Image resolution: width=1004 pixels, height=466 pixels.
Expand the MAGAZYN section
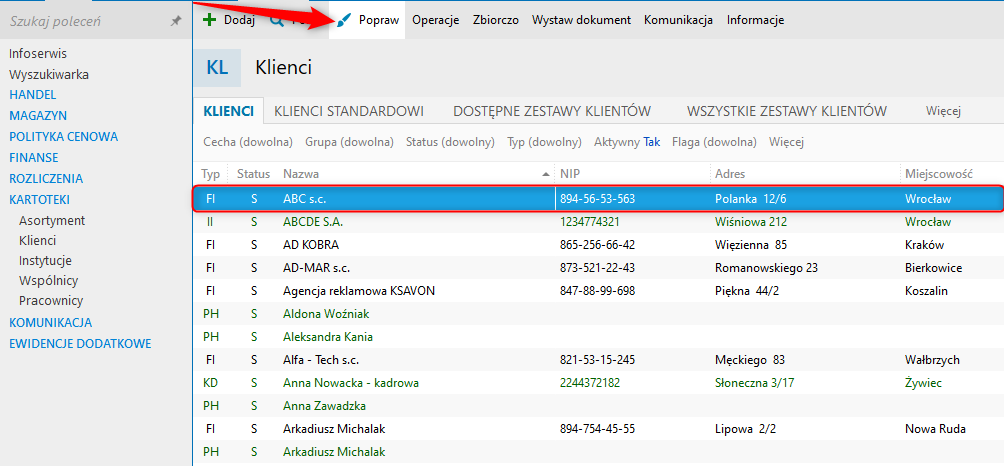pos(38,116)
